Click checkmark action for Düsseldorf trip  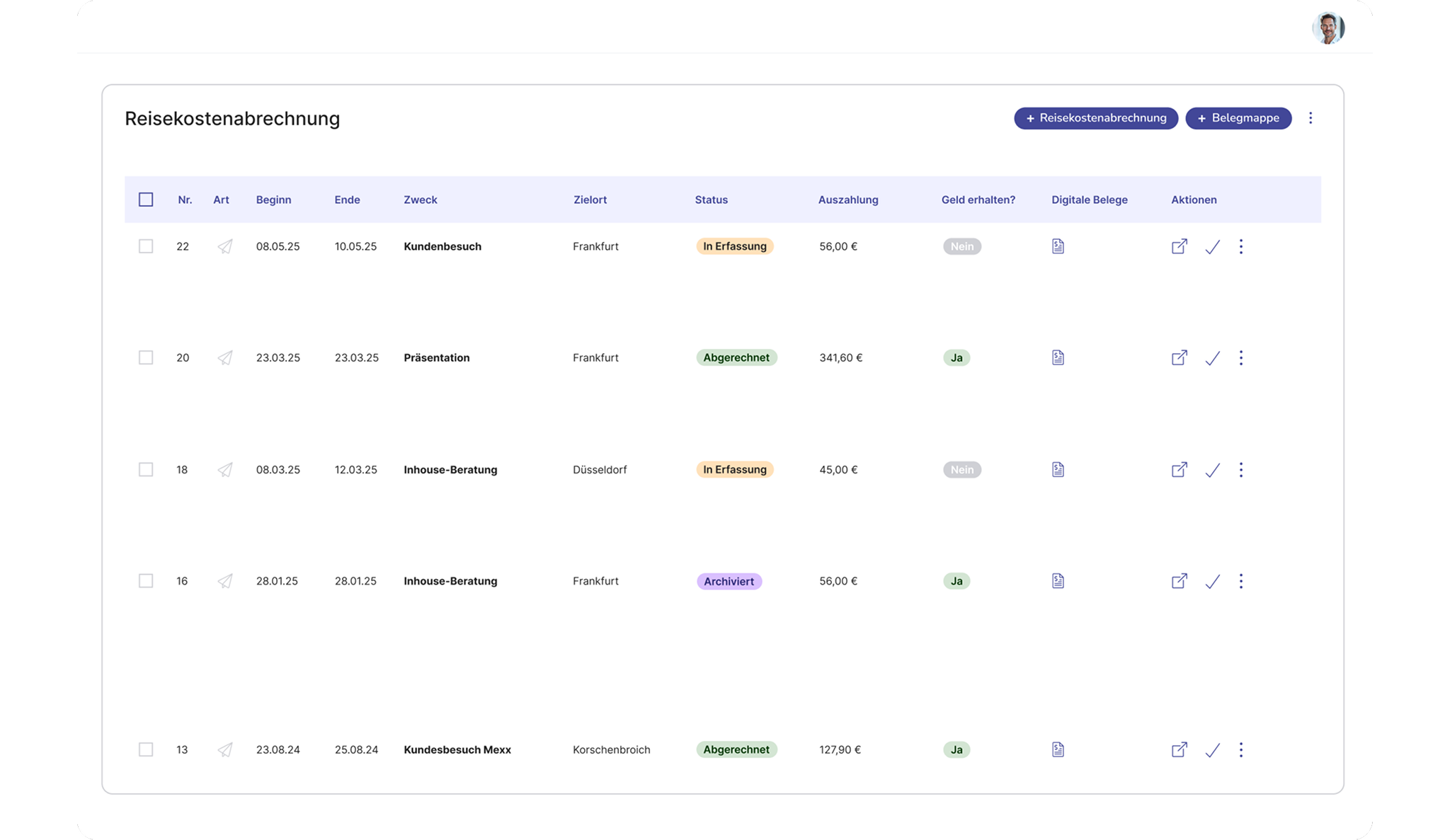[x=1212, y=470]
